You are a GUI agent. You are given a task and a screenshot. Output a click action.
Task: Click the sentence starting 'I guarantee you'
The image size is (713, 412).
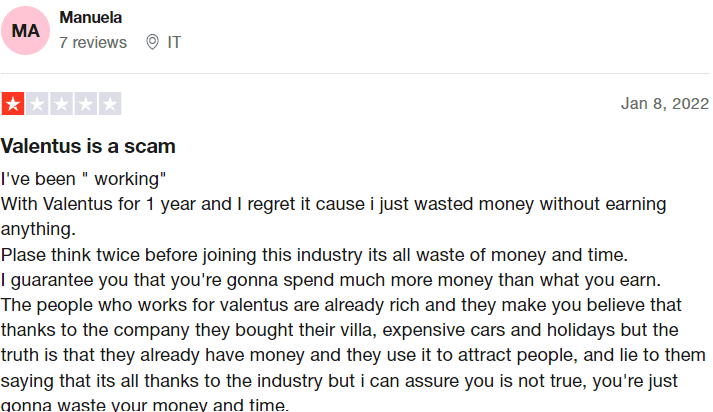coord(331,280)
